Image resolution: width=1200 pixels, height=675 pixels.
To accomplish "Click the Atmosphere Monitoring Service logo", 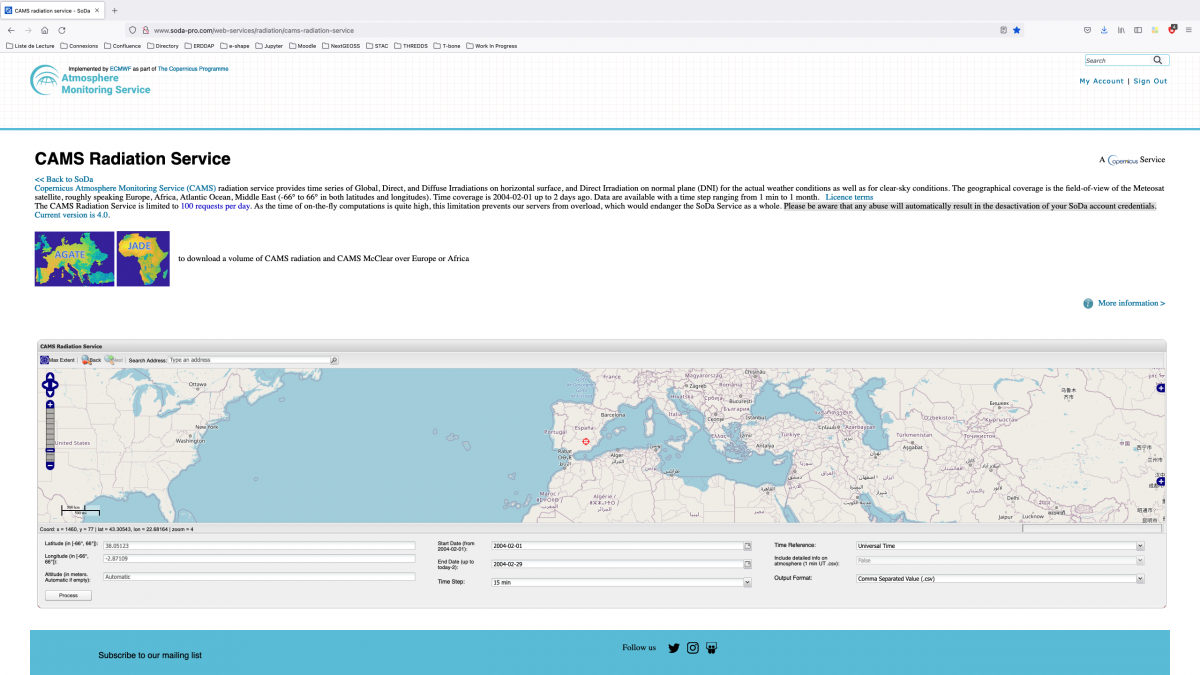I will (90, 80).
